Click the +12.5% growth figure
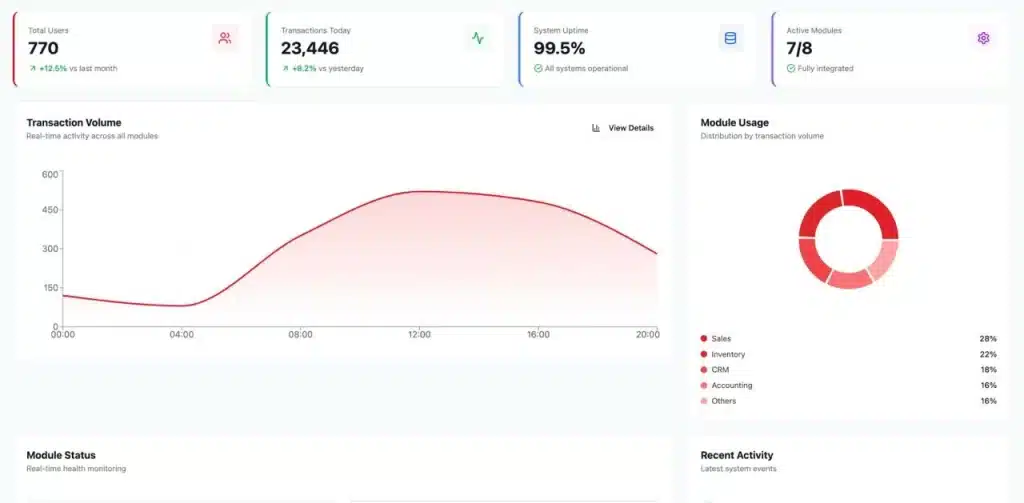 click(x=54, y=68)
